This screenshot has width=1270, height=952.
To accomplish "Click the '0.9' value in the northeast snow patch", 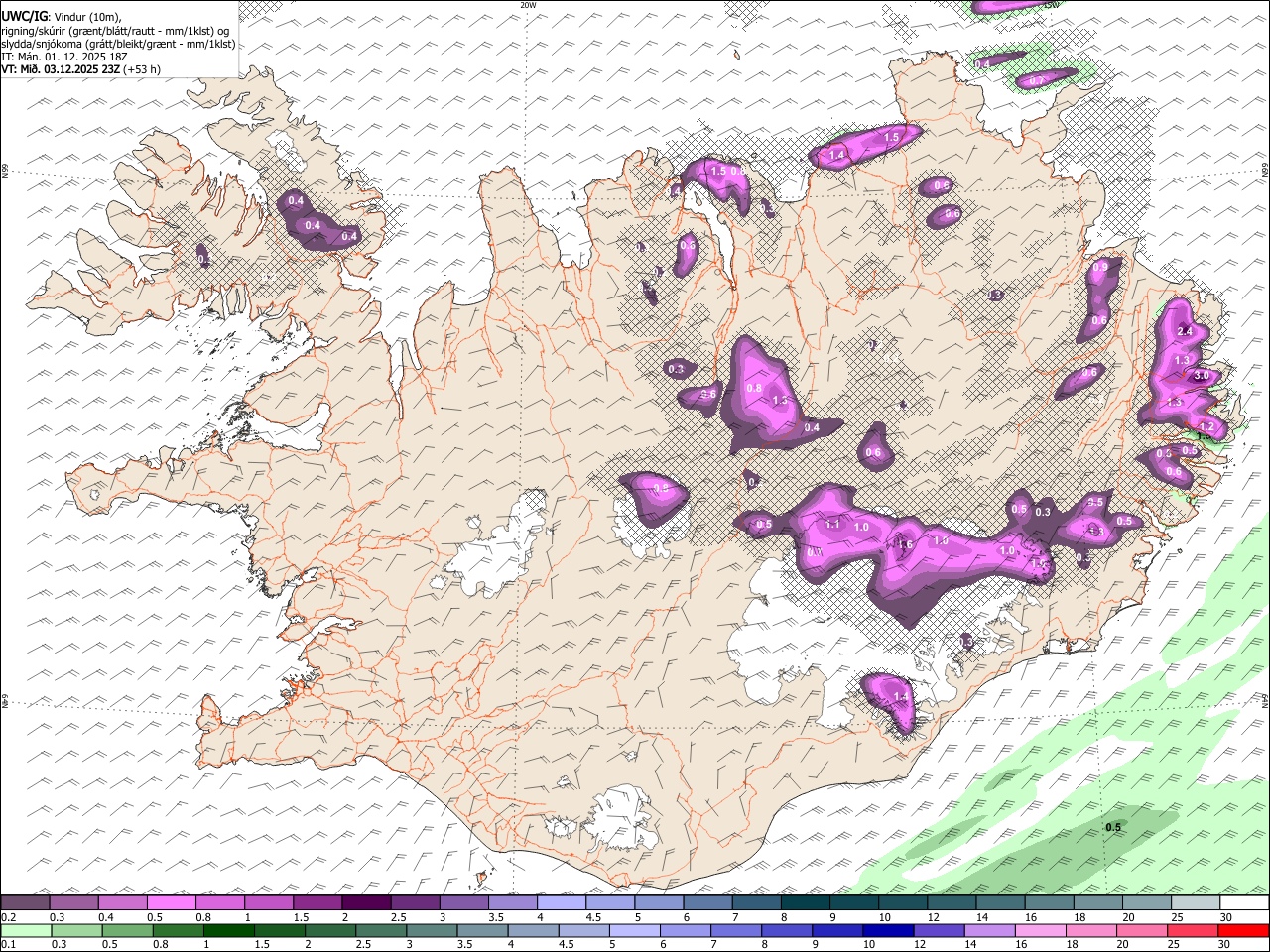I will 1100,268.
